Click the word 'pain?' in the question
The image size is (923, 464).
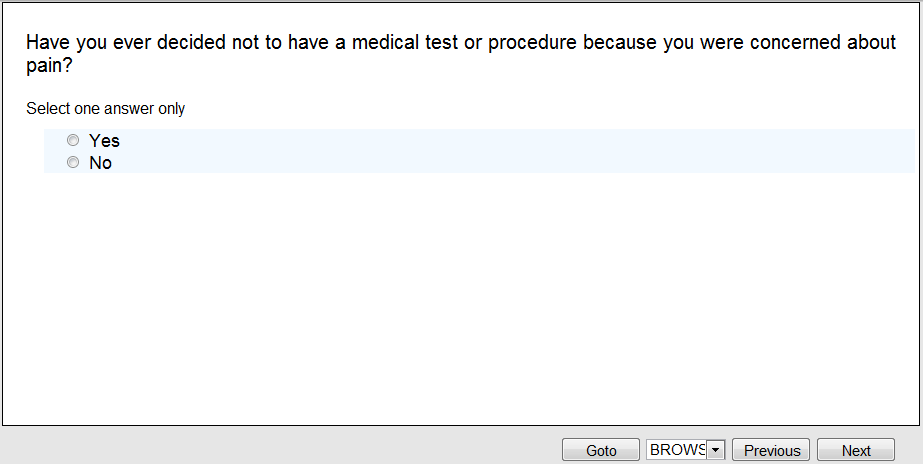(48, 66)
